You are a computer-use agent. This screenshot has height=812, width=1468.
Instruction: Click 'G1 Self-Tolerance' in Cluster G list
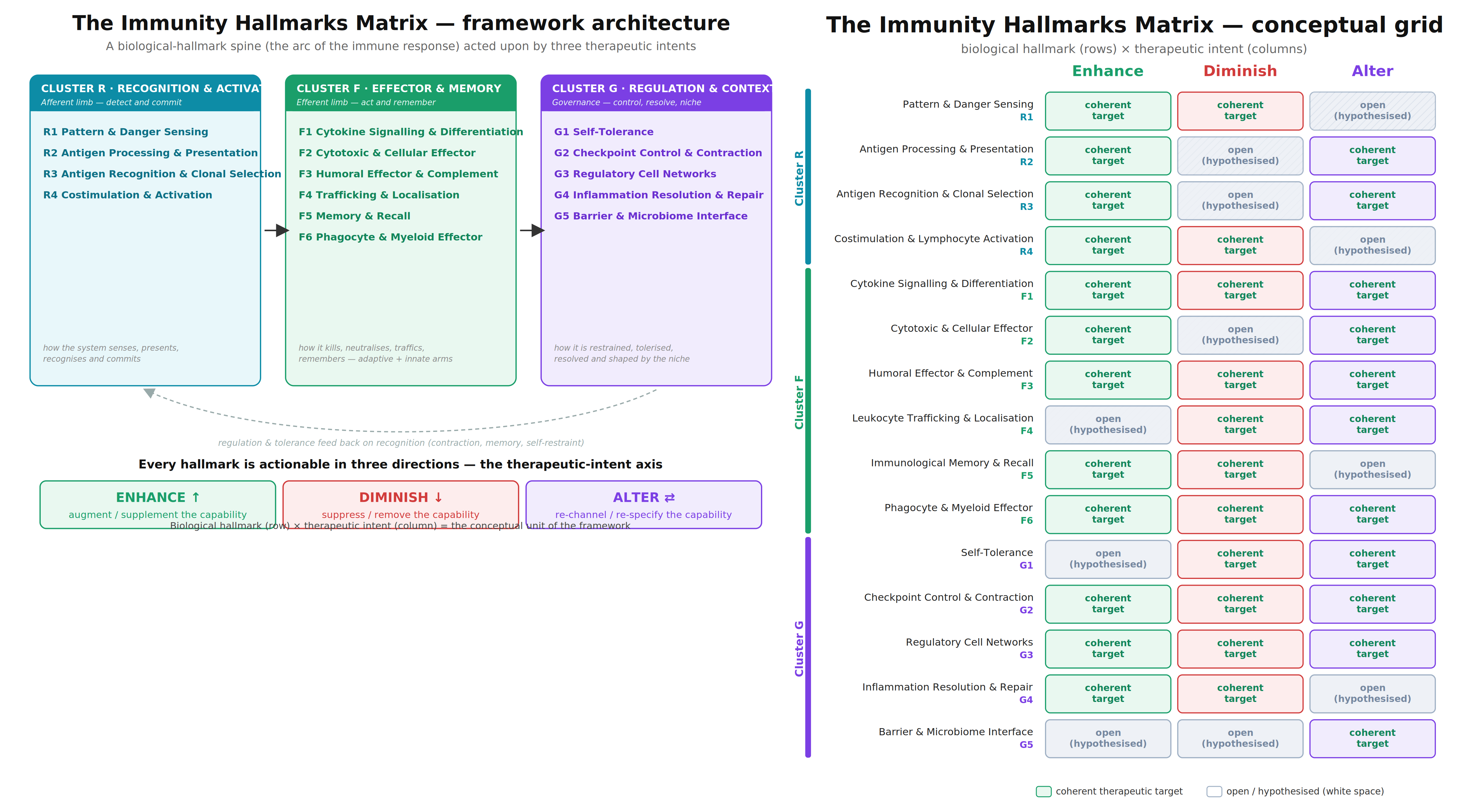(x=603, y=132)
